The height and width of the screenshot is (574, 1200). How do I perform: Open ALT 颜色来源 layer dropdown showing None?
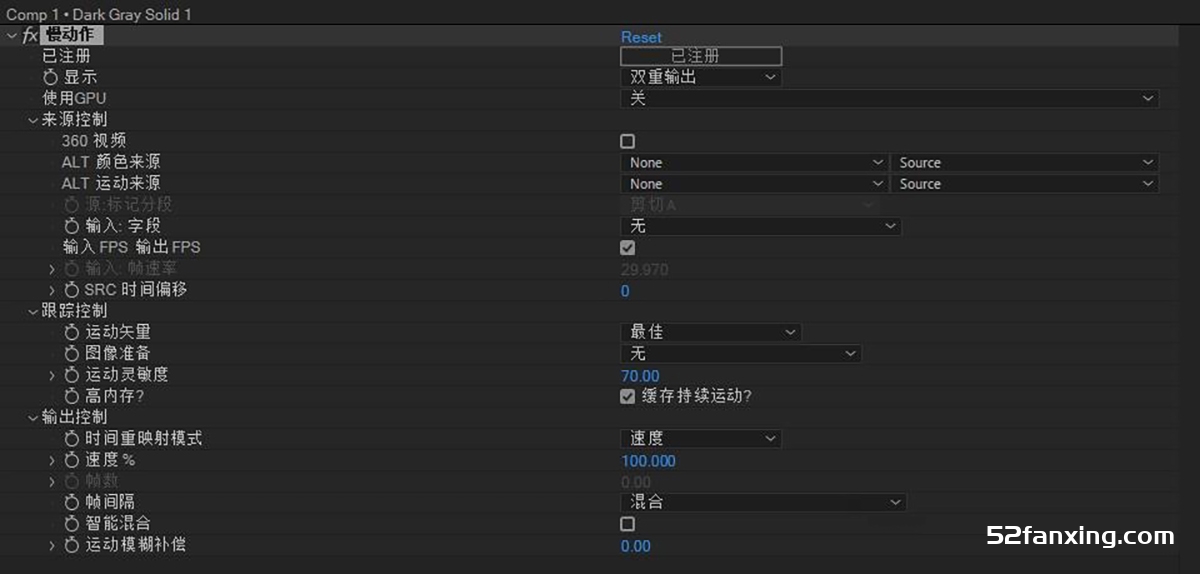755,162
